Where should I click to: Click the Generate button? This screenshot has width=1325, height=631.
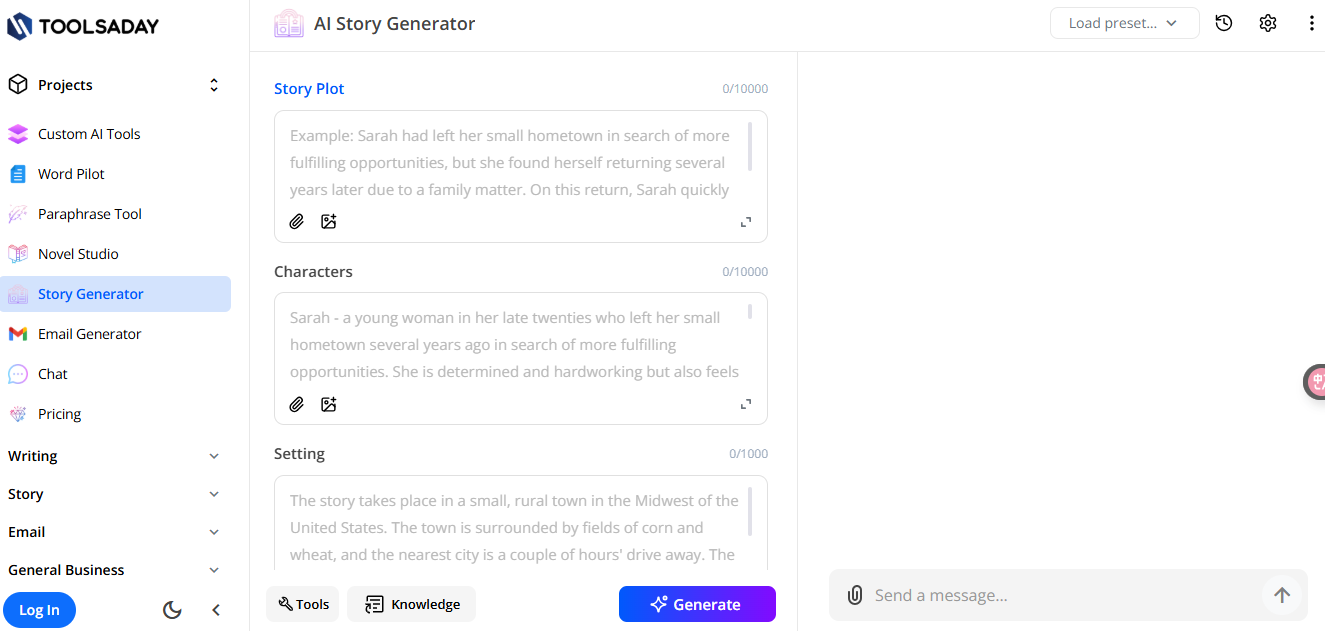click(697, 604)
